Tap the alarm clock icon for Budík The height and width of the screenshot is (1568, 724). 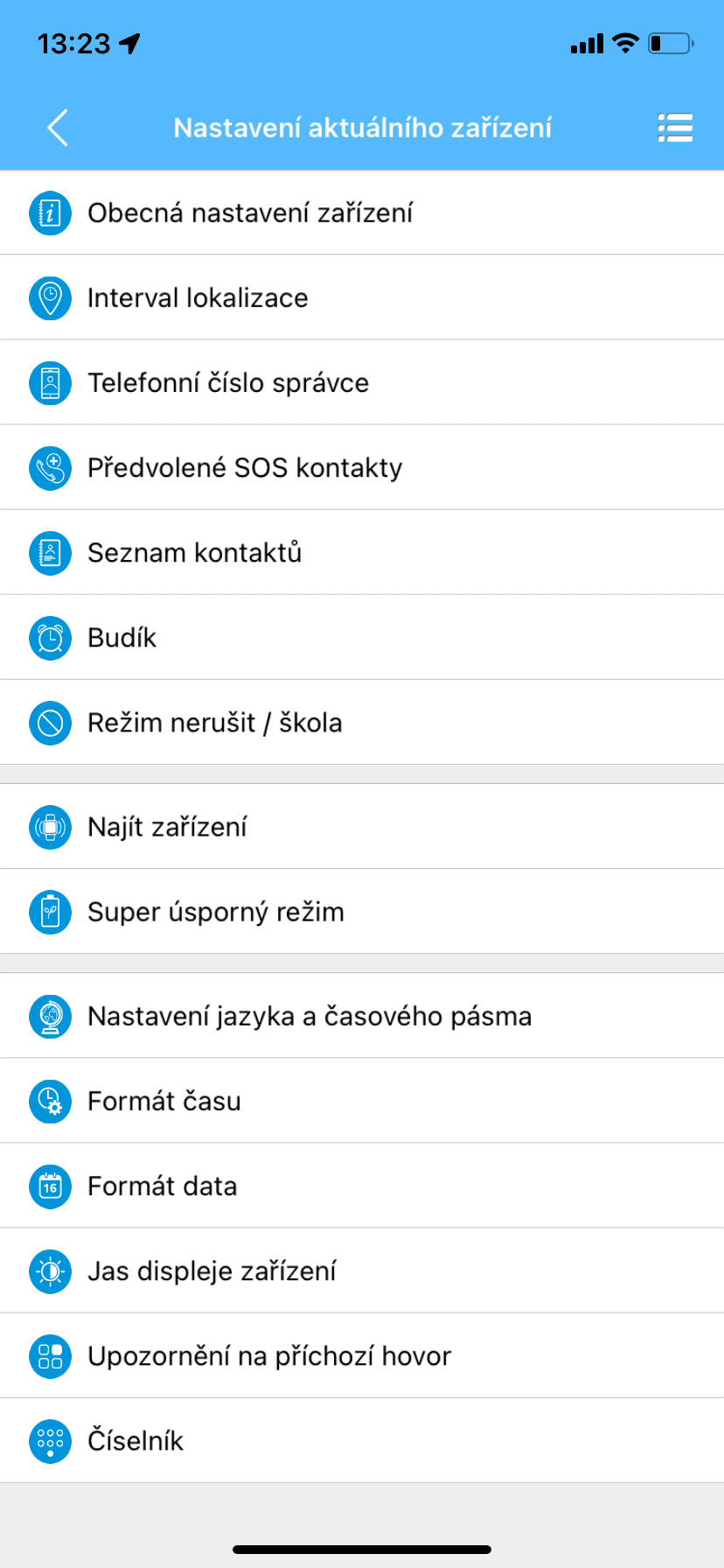(50, 638)
